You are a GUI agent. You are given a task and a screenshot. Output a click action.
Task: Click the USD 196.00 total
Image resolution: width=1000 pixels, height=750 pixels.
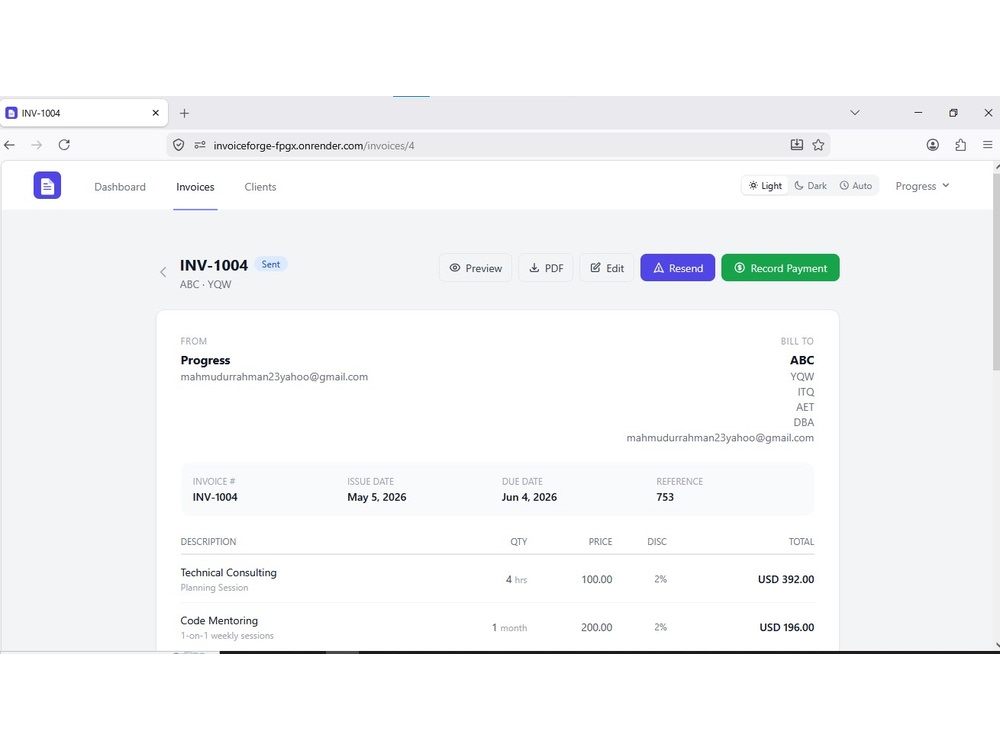[x=786, y=627]
